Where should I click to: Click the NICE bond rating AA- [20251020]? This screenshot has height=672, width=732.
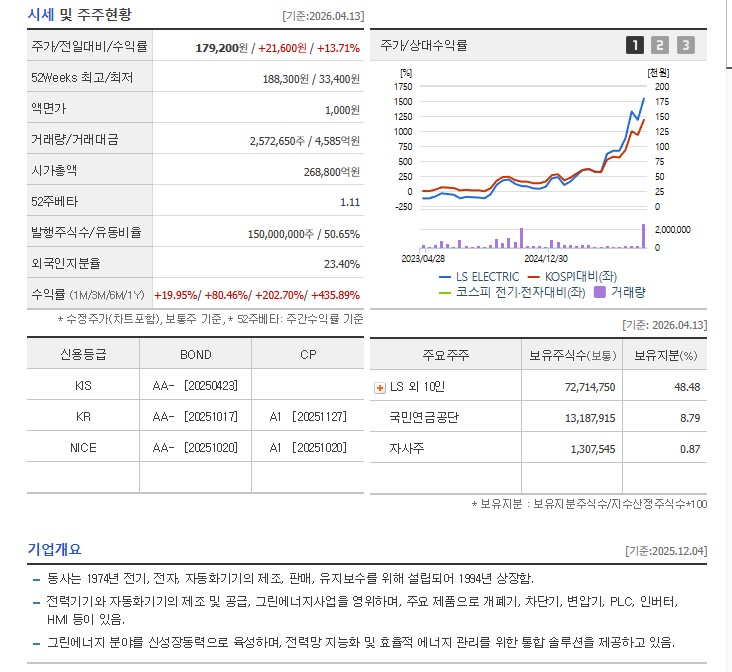pos(195,448)
